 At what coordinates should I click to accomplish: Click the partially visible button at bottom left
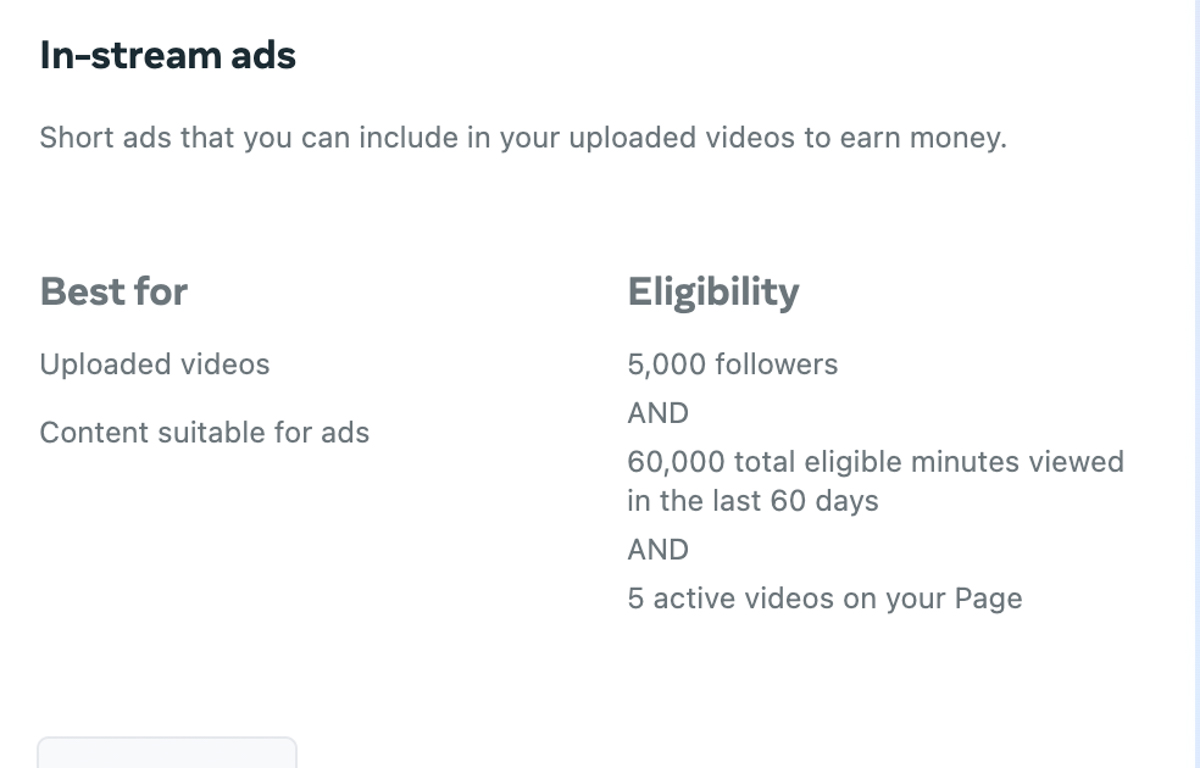167,752
